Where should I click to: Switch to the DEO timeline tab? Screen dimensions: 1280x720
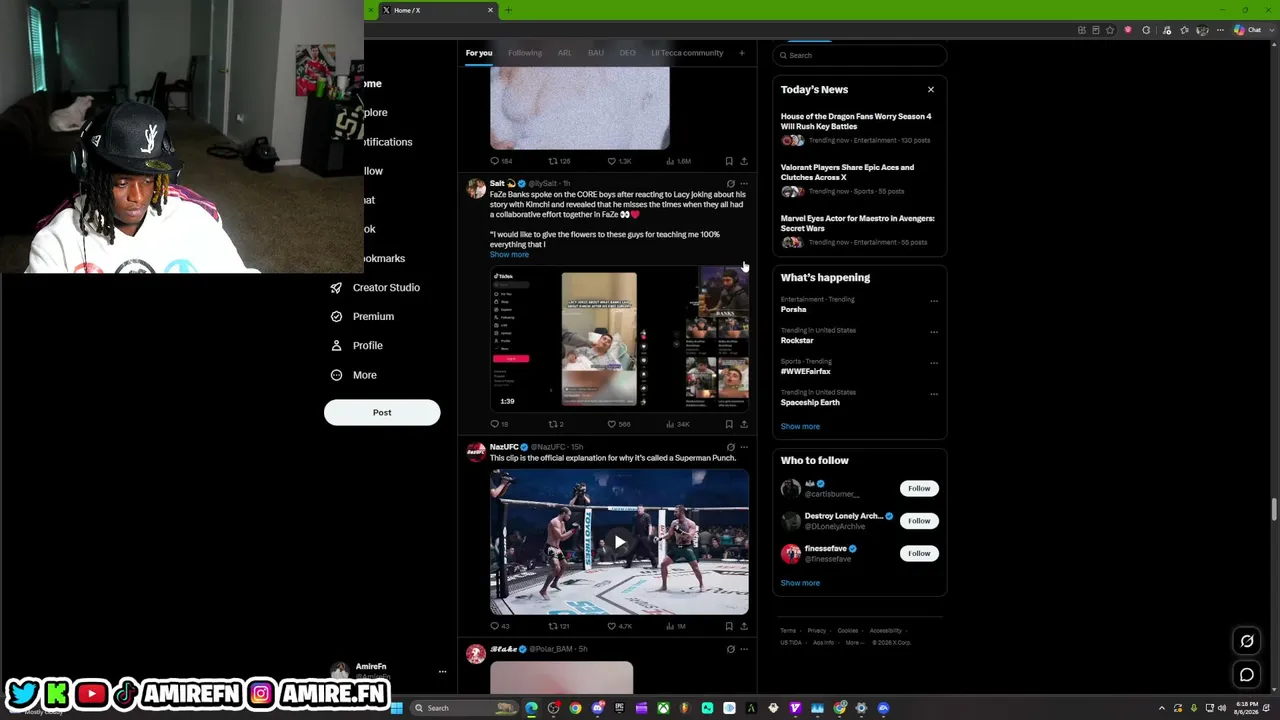627,53
